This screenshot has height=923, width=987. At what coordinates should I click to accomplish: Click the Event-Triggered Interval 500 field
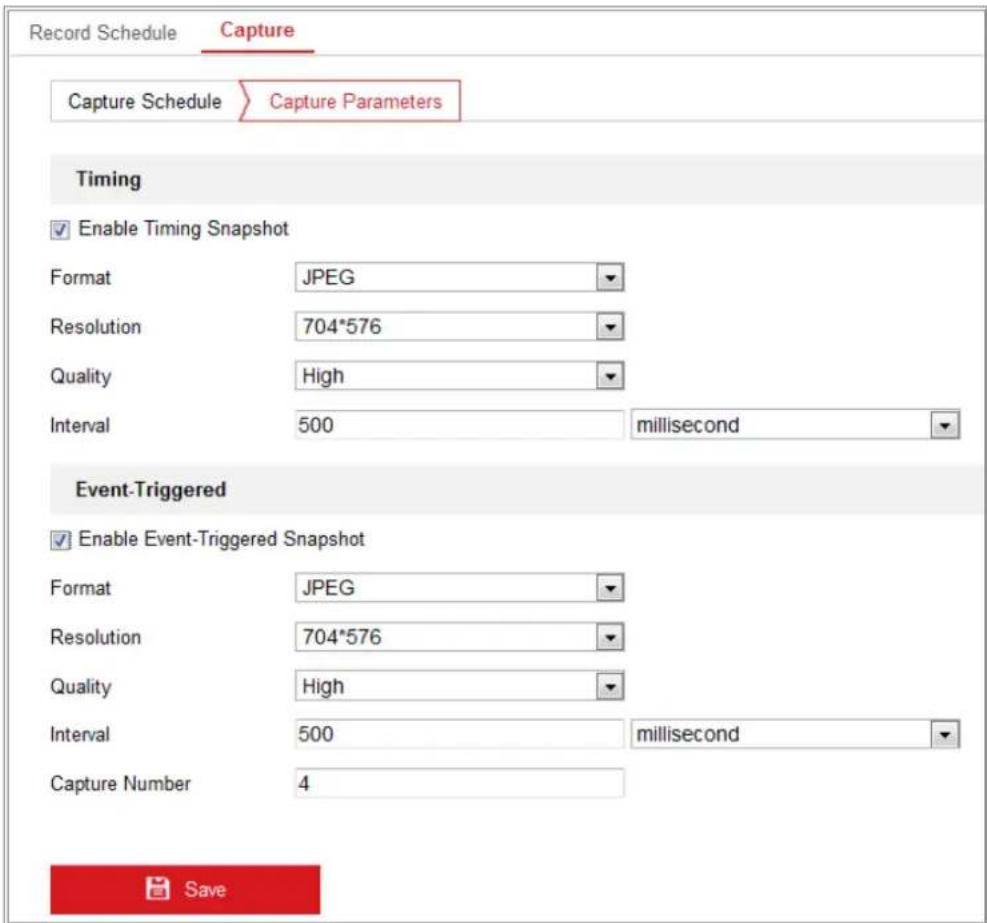460,734
